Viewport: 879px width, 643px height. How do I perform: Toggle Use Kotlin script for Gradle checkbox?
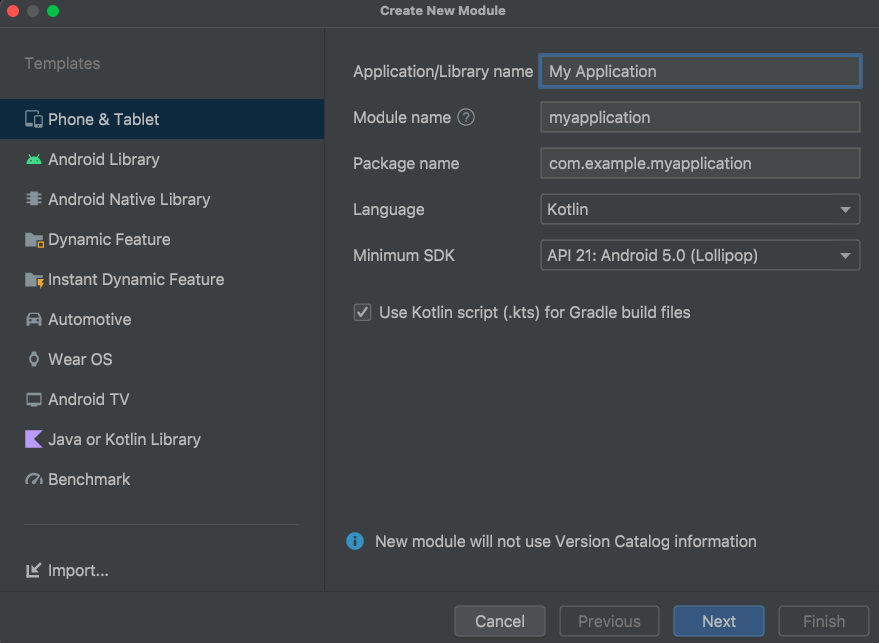[x=362, y=312]
